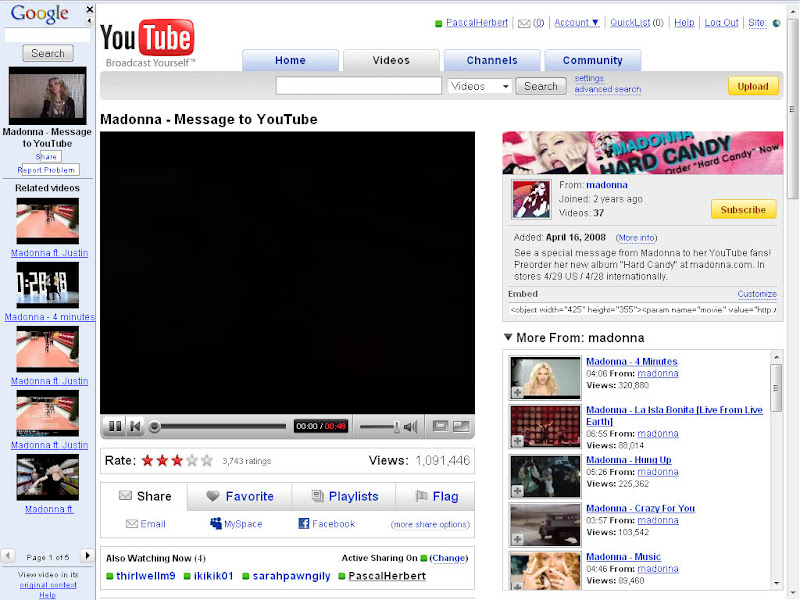The image size is (800, 600).
Task: Switch player to full-screen view icon
Action: pos(461,426)
